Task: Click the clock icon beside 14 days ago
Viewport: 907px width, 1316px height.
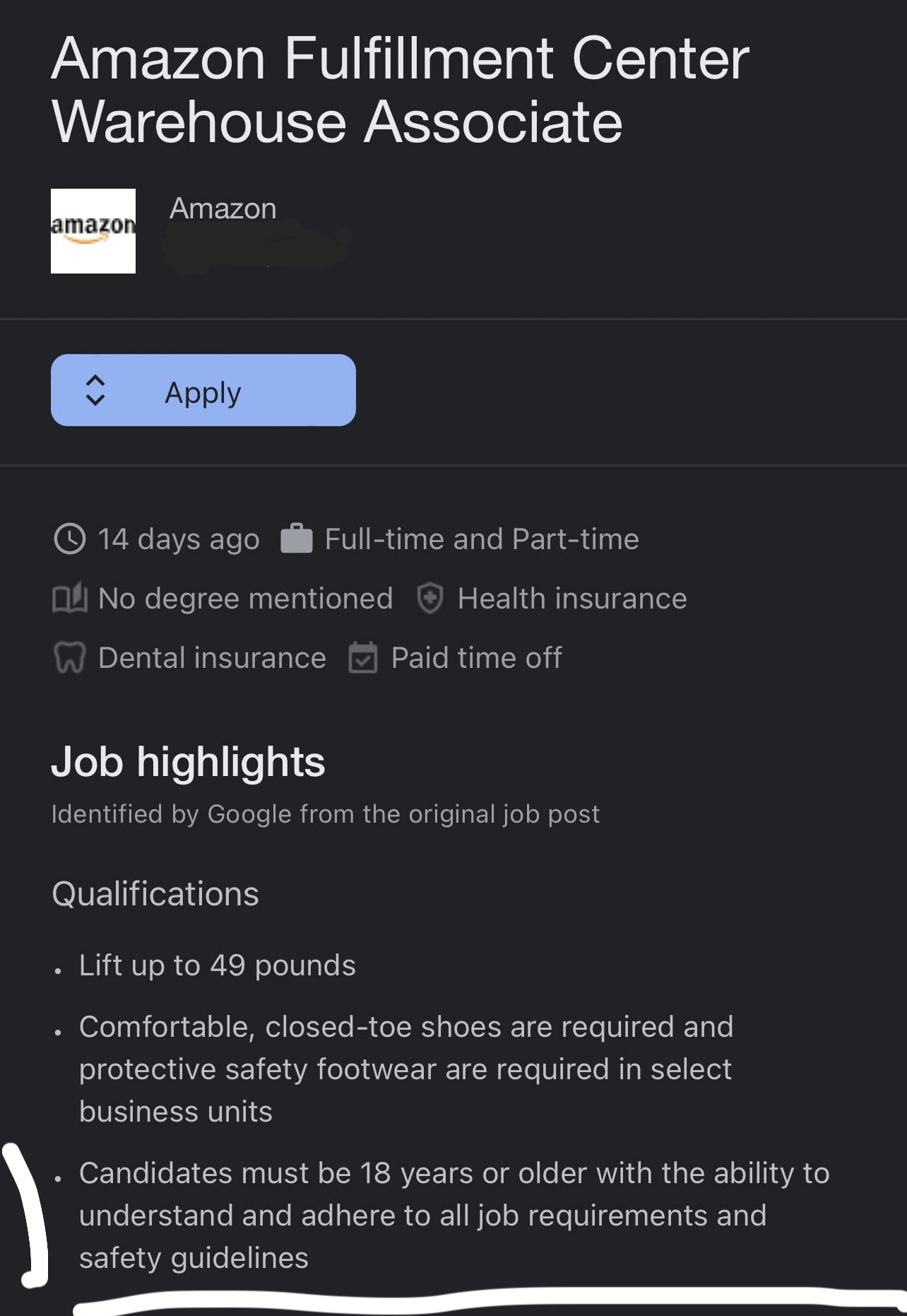Action: 70,539
